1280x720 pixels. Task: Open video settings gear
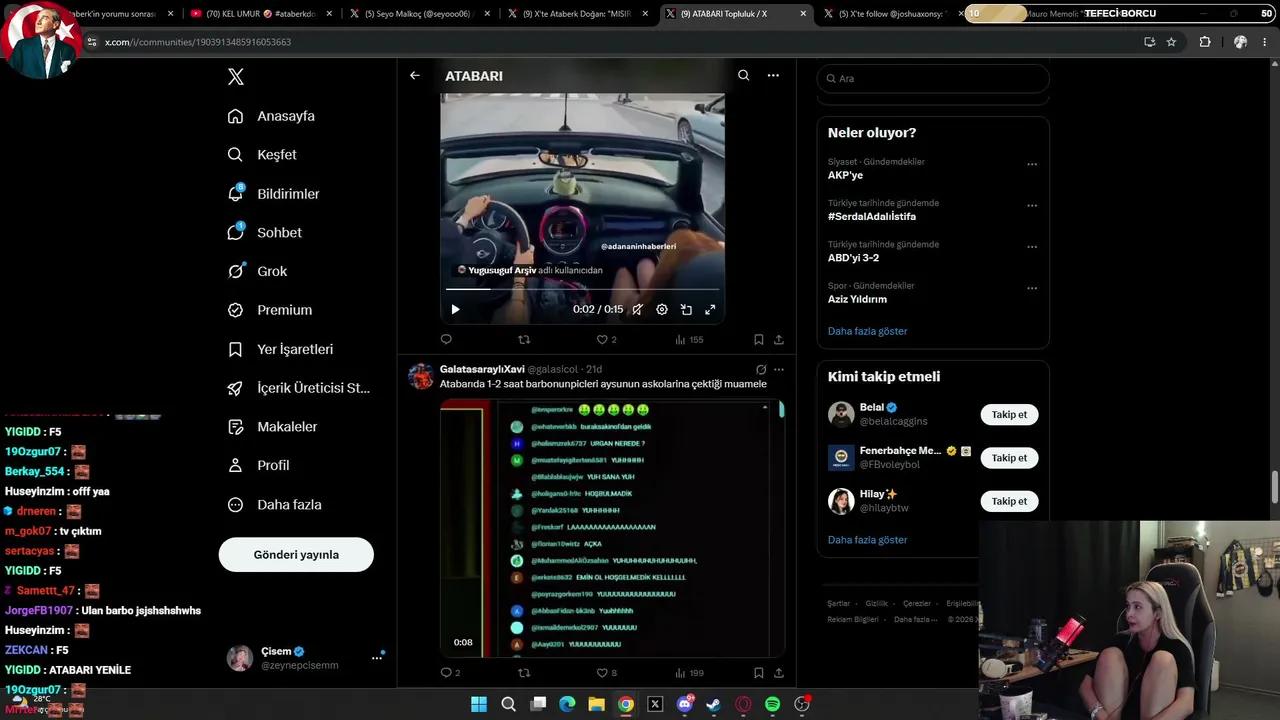662,310
